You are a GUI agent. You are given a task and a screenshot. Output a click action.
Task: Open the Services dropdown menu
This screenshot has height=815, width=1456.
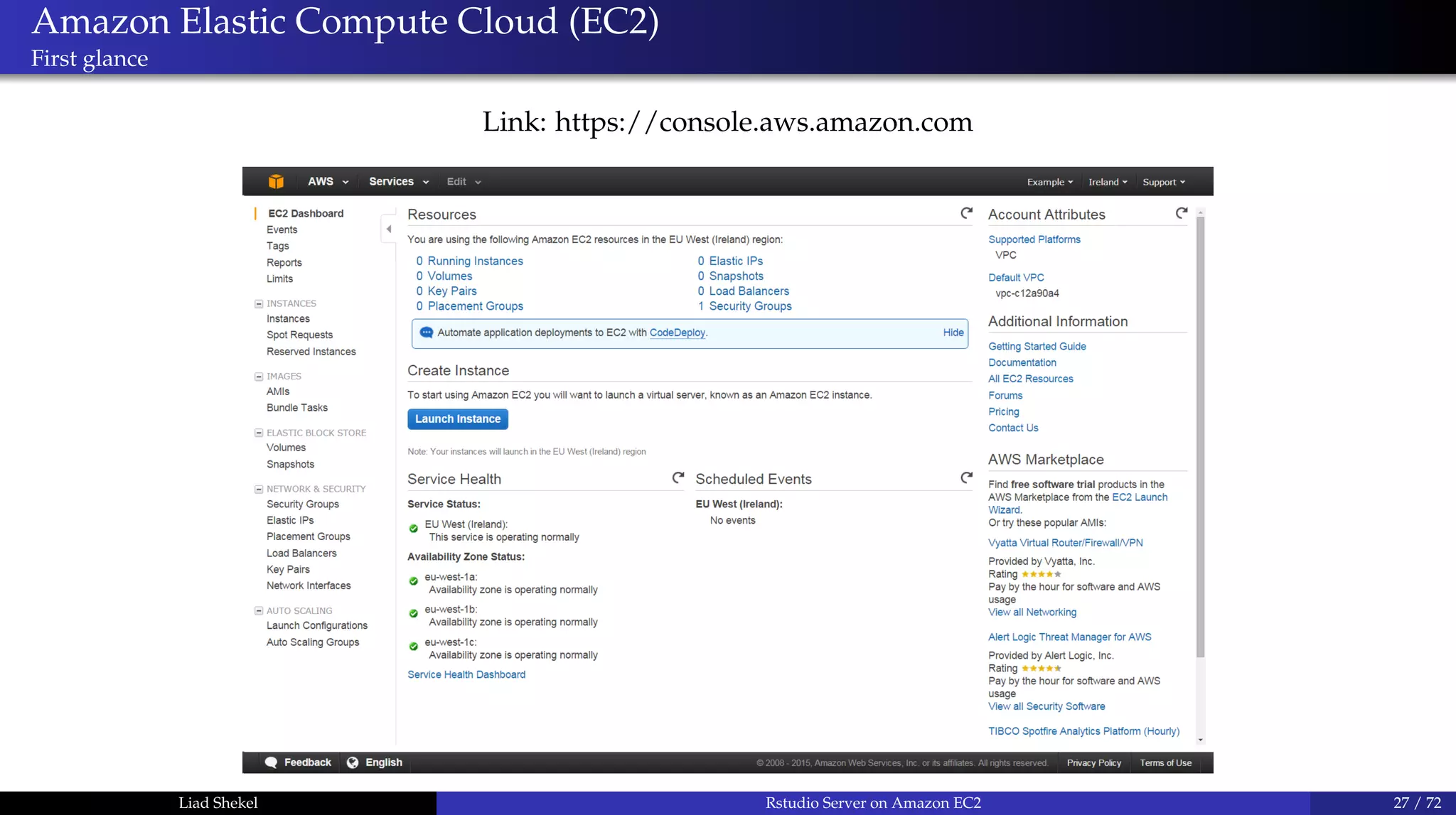pos(399,182)
